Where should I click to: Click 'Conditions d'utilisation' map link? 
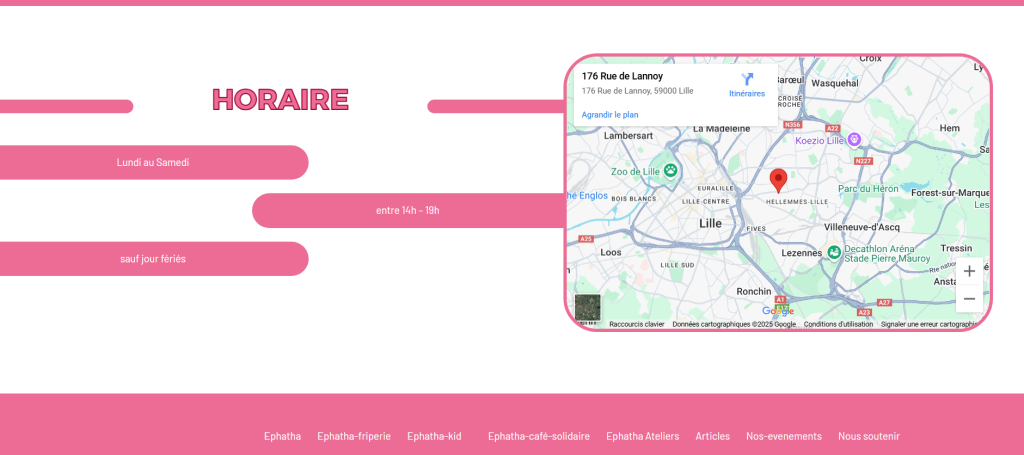coord(838,324)
